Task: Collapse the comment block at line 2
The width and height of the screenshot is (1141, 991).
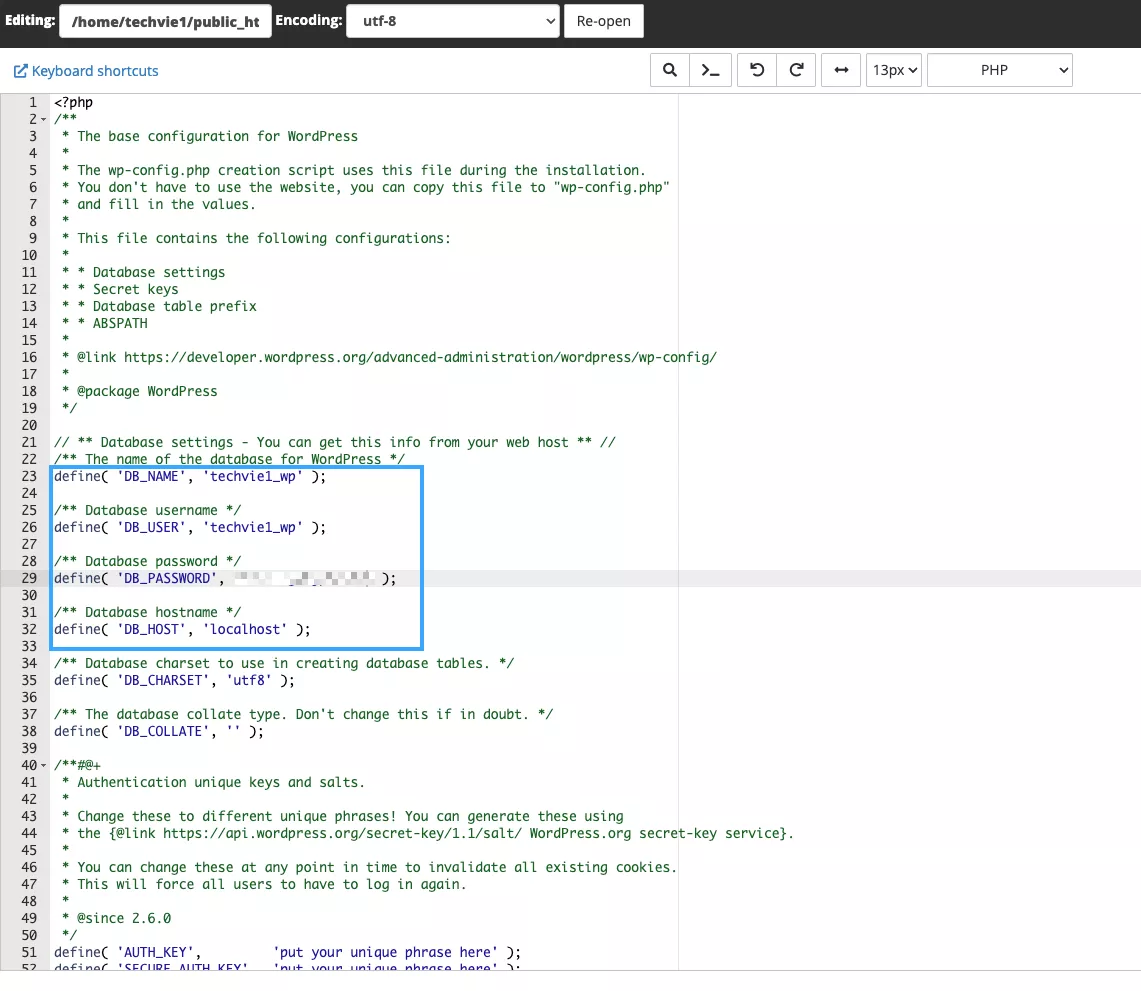Action: click(44, 120)
